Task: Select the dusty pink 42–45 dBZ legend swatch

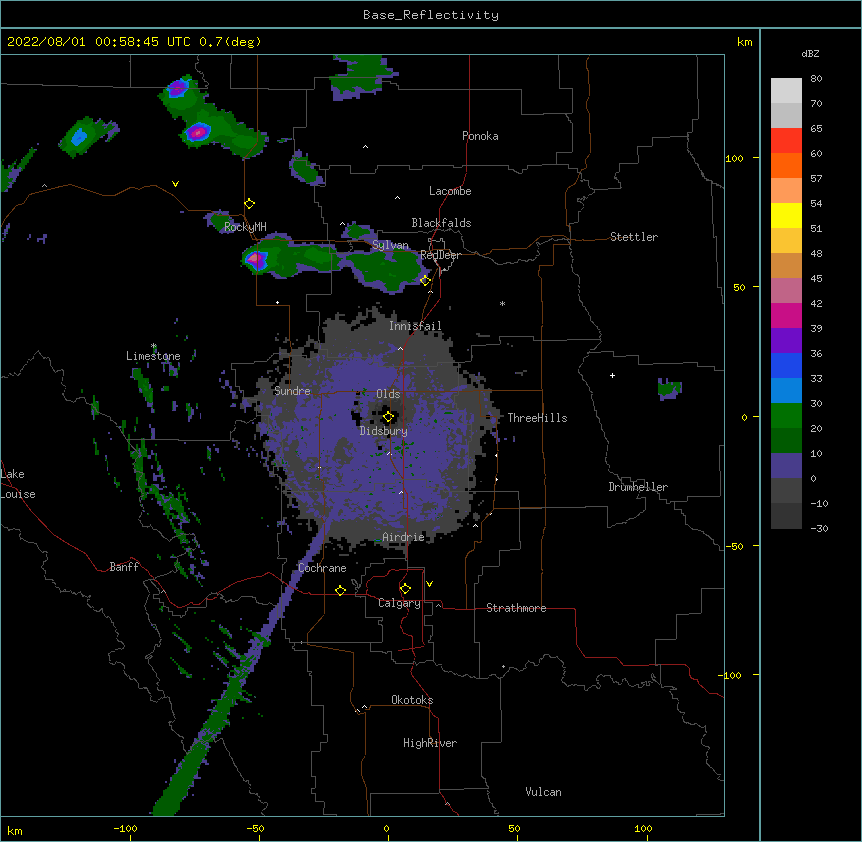Action: (786, 291)
